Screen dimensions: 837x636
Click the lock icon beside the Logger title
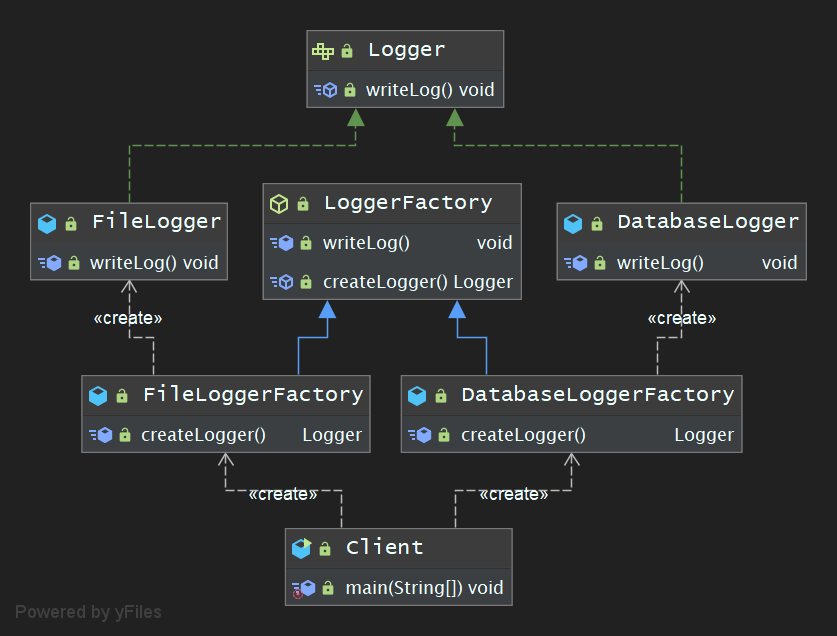coord(347,51)
